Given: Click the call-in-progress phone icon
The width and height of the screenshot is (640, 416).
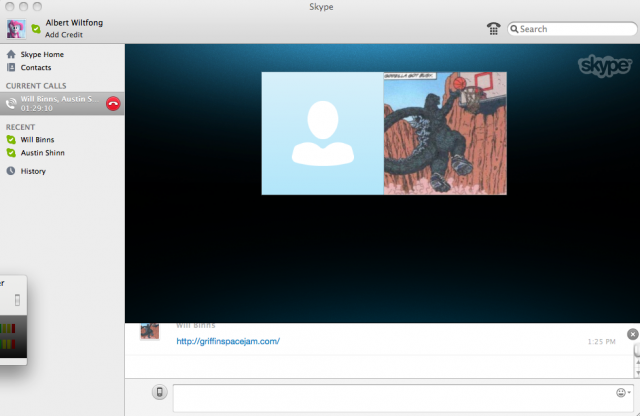Looking at the screenshot, I should click(x=11, y=104).
